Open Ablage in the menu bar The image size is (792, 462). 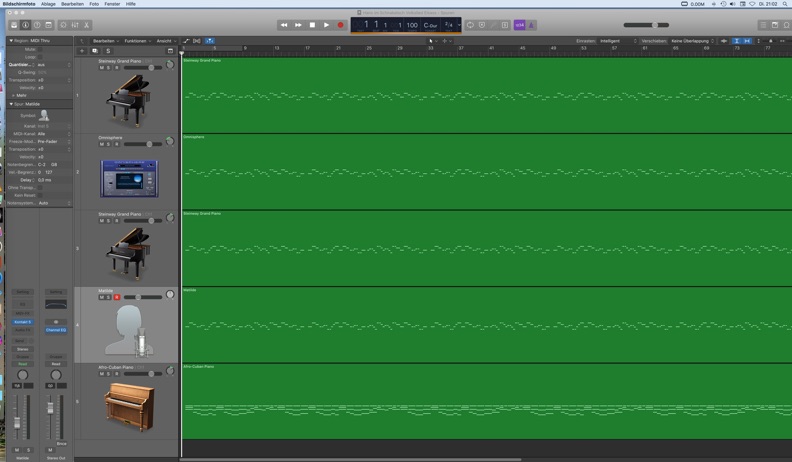48,4
